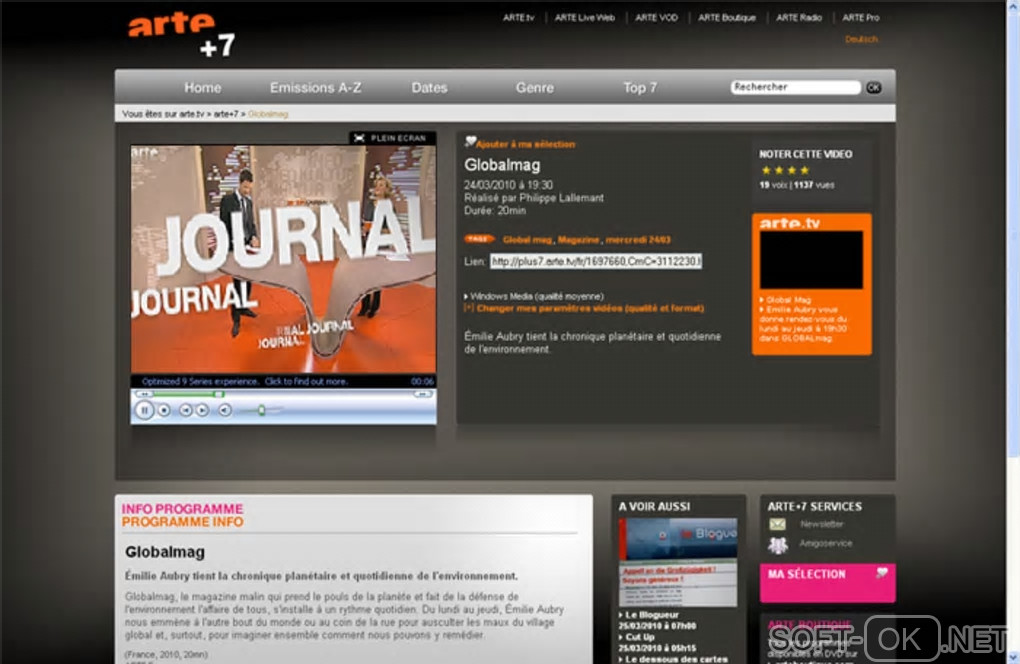Viewport: 1020px width, 664px height.
Task: Rate video with the third star
Action: (792, 170)
